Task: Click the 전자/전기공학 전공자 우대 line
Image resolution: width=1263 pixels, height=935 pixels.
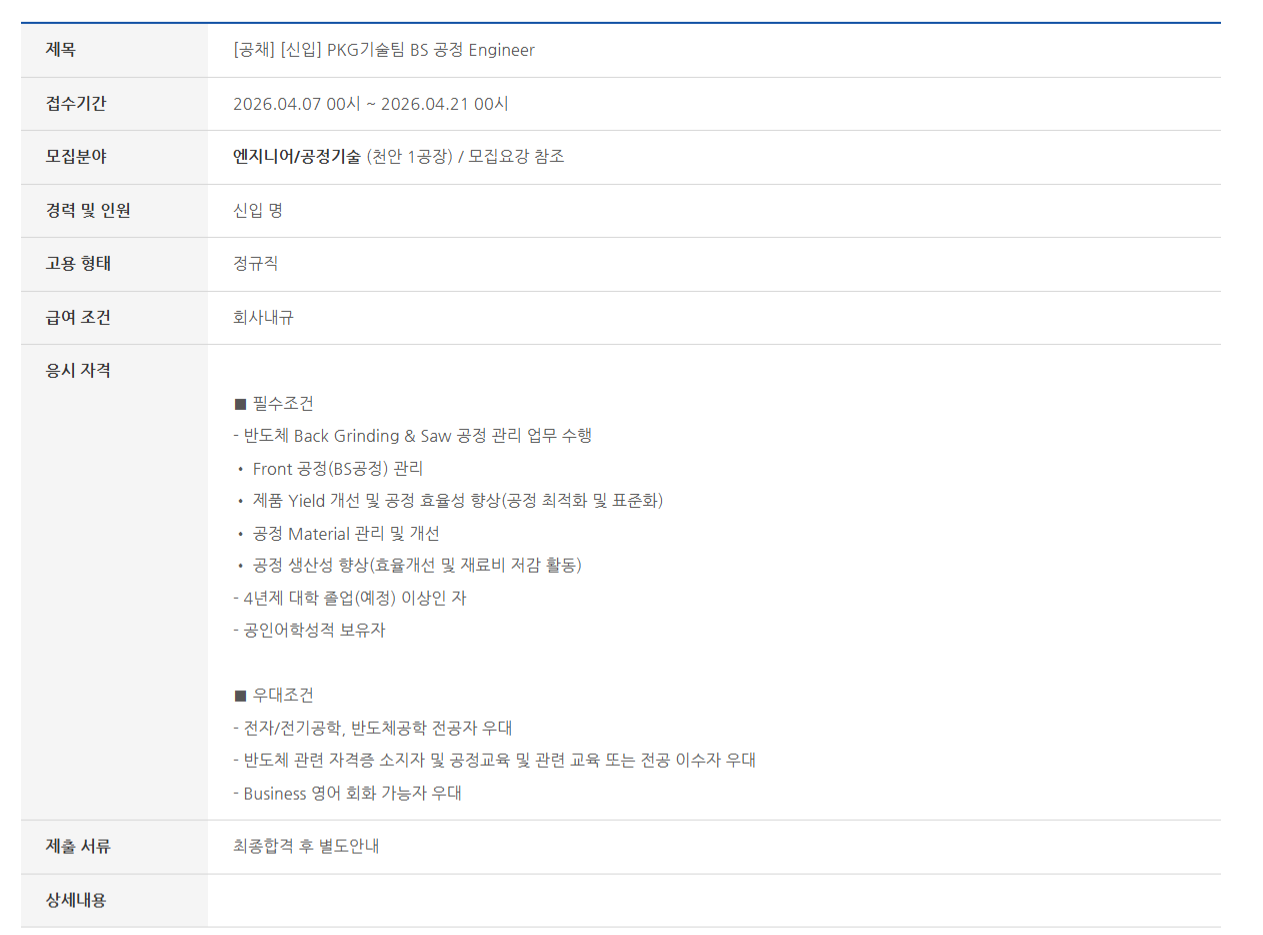Action: pos(372,728)
